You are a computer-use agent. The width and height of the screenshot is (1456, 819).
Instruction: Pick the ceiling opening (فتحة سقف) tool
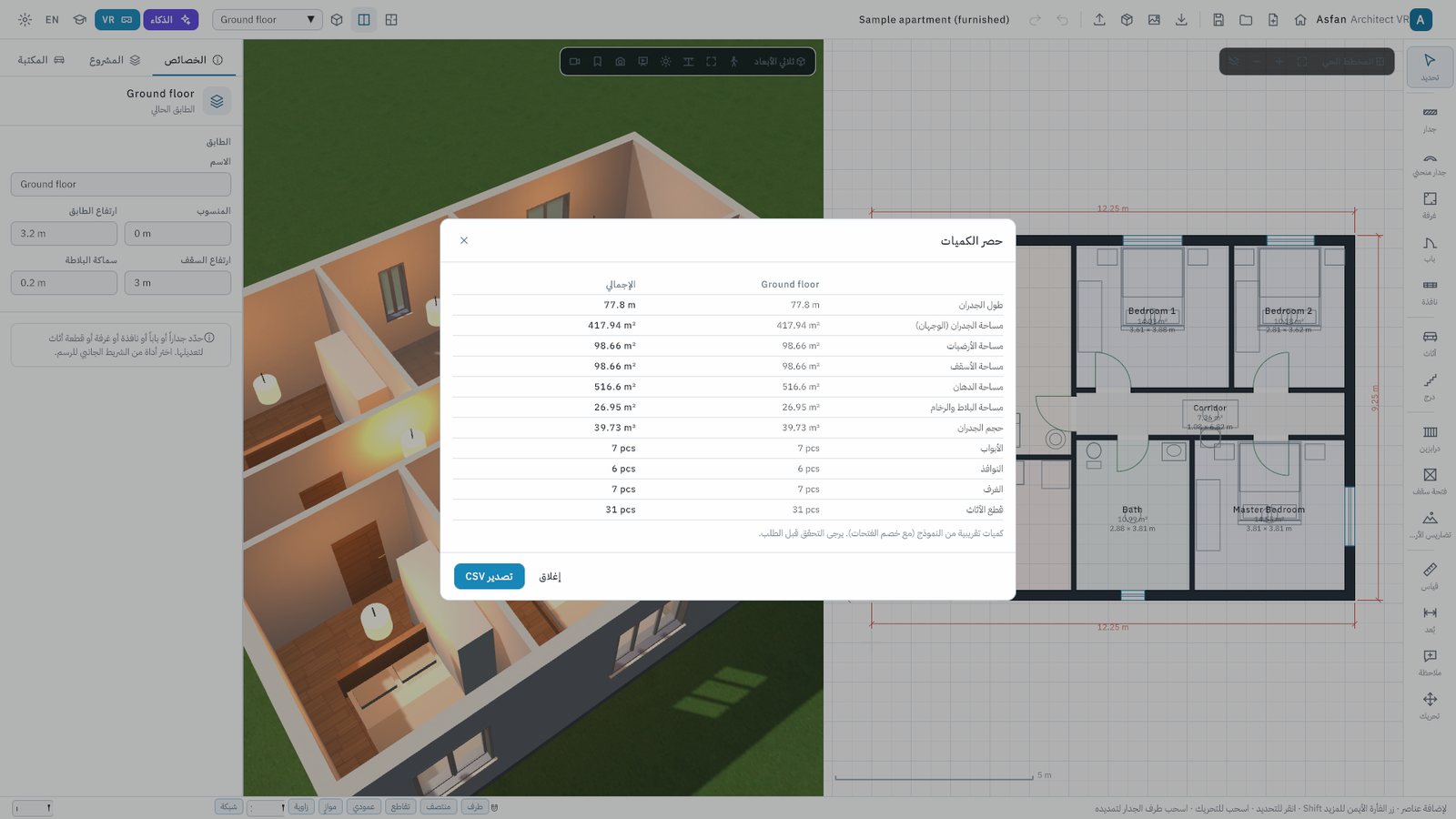click(x=1430, y=481)
